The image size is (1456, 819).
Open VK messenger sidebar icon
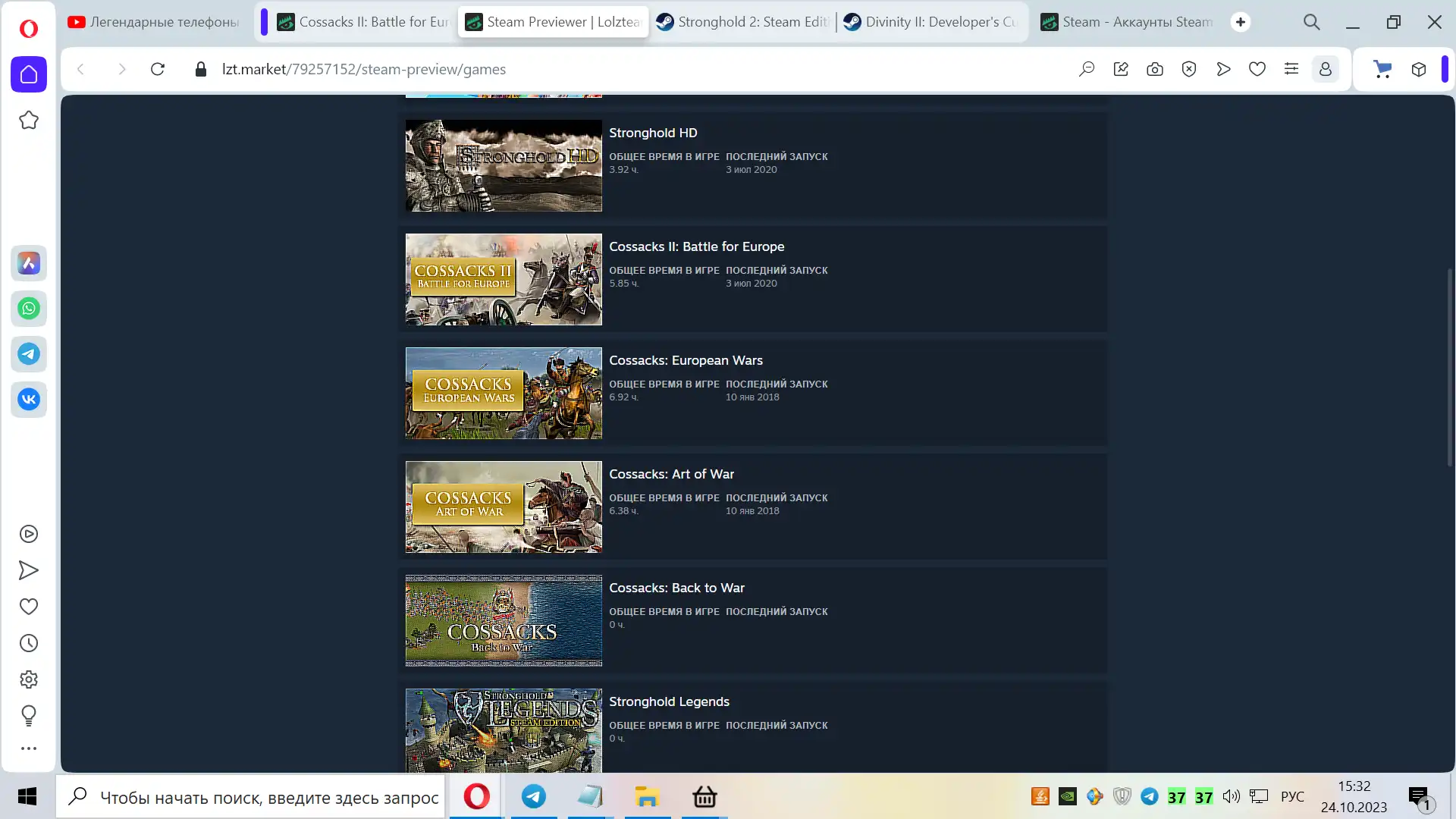pos(29,400)
